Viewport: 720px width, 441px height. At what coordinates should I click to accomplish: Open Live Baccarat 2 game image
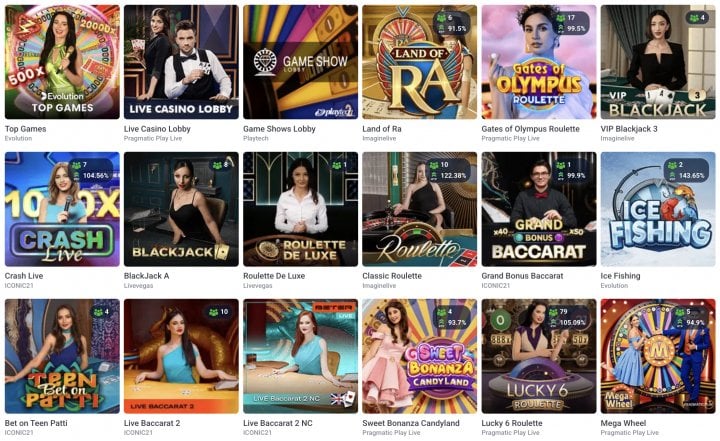[x=181, y=356]
